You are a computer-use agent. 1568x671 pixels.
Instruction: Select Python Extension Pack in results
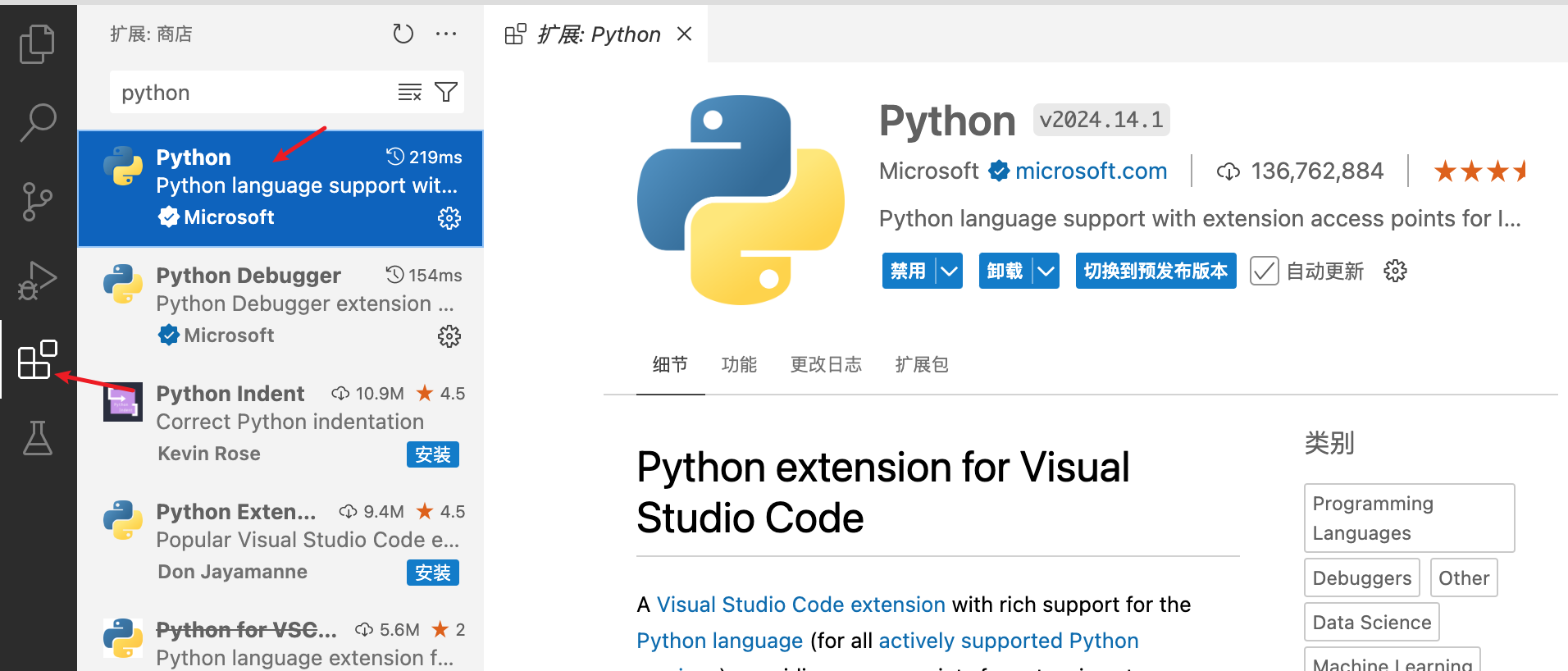(280, 541)
